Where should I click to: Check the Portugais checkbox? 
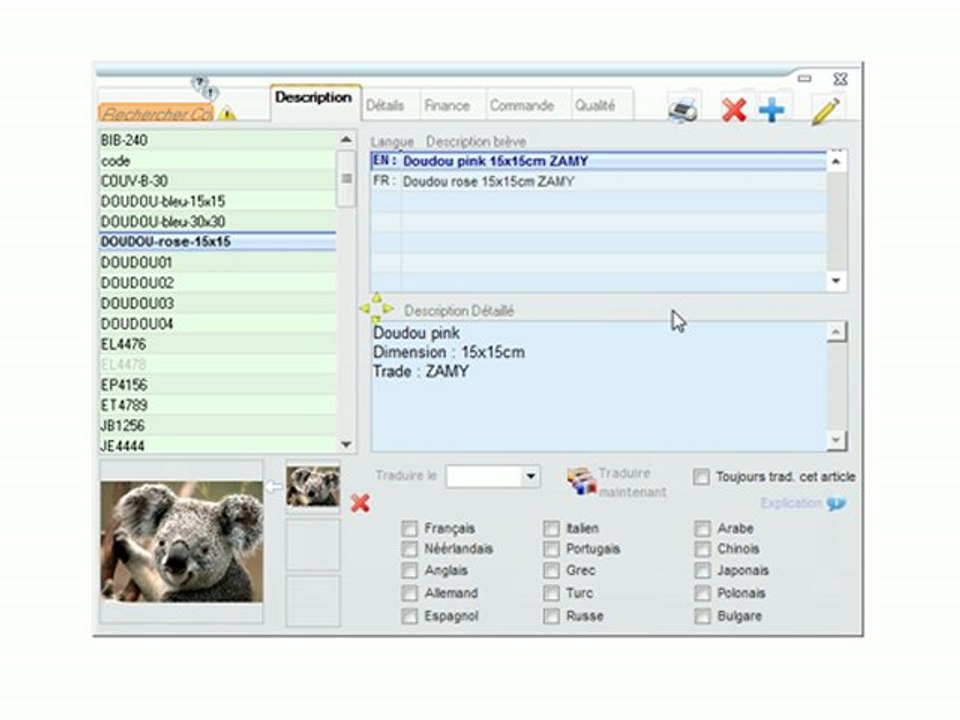click(x=552, y=549)
